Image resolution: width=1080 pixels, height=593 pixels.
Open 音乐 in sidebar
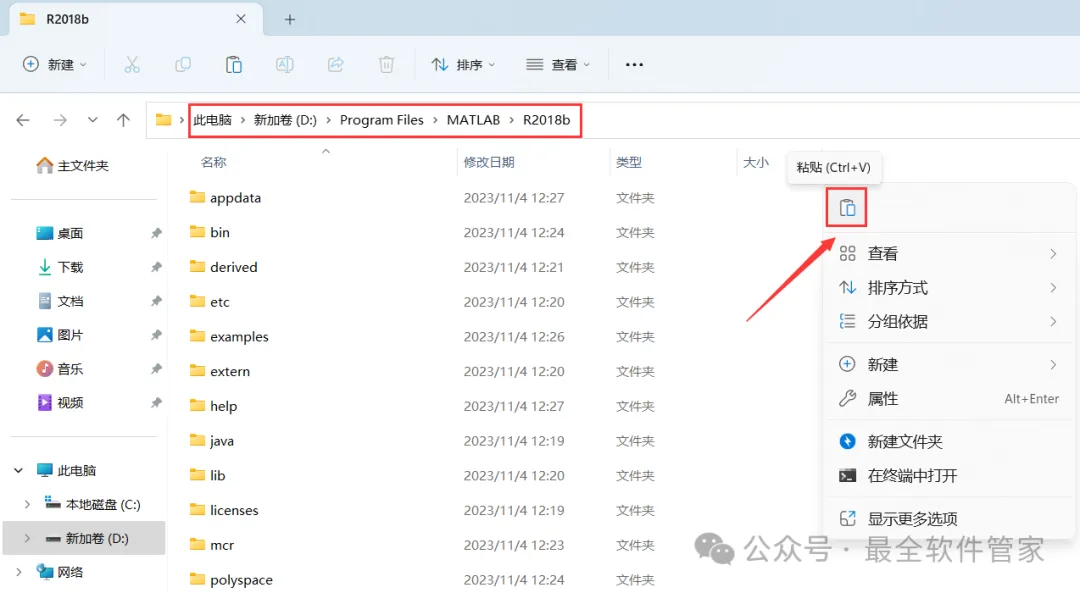(x=59, y=368)
